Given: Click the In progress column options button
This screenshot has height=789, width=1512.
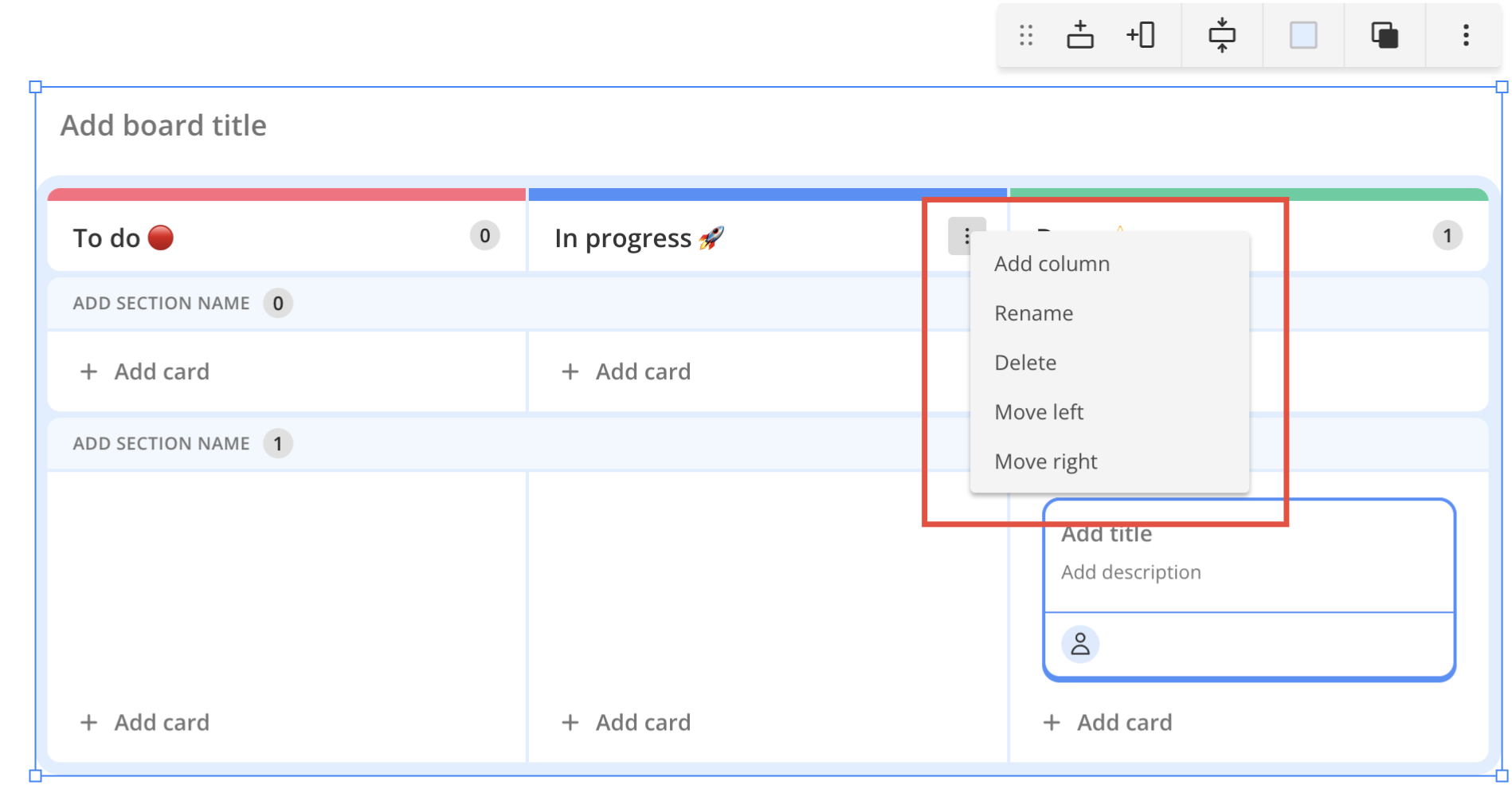Looking at the screenshot, I should (966, 236).
